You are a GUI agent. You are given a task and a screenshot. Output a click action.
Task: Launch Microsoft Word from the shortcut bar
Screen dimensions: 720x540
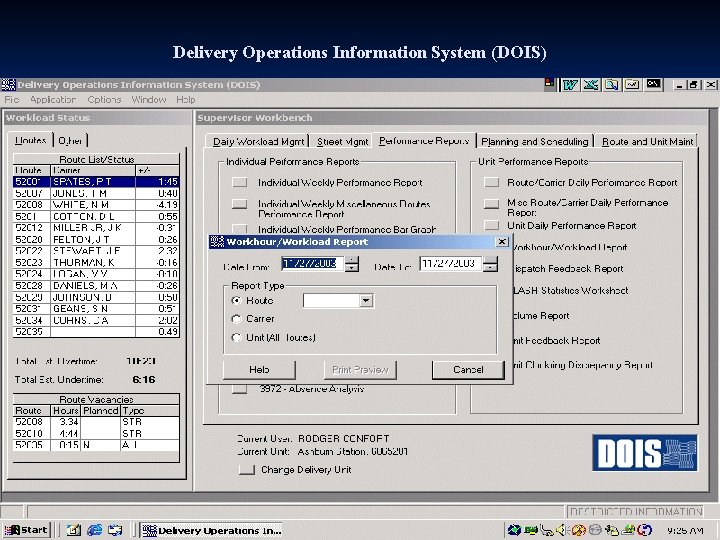coord(570,85)
